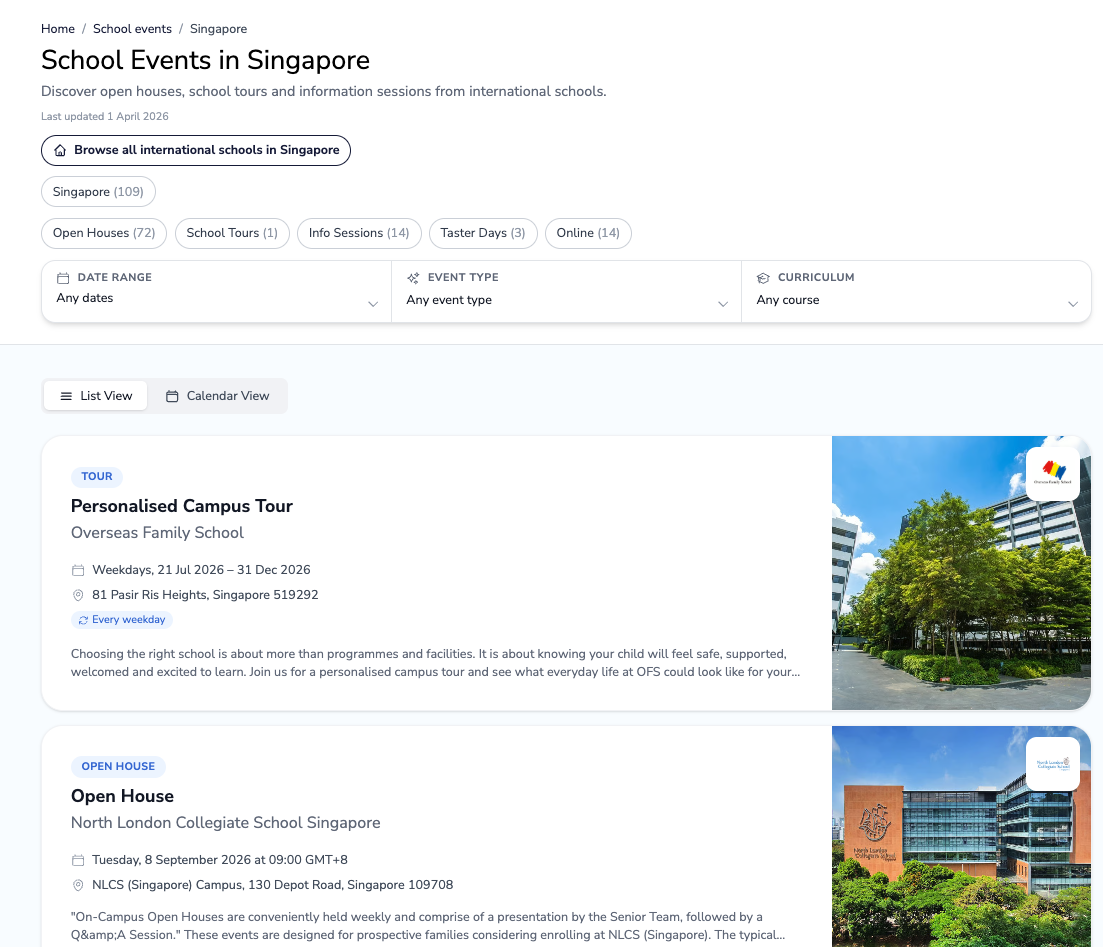Select Singapore breadcrumb item
The width and height of the screenshot is (1103, 947).
tap(218, 29)
